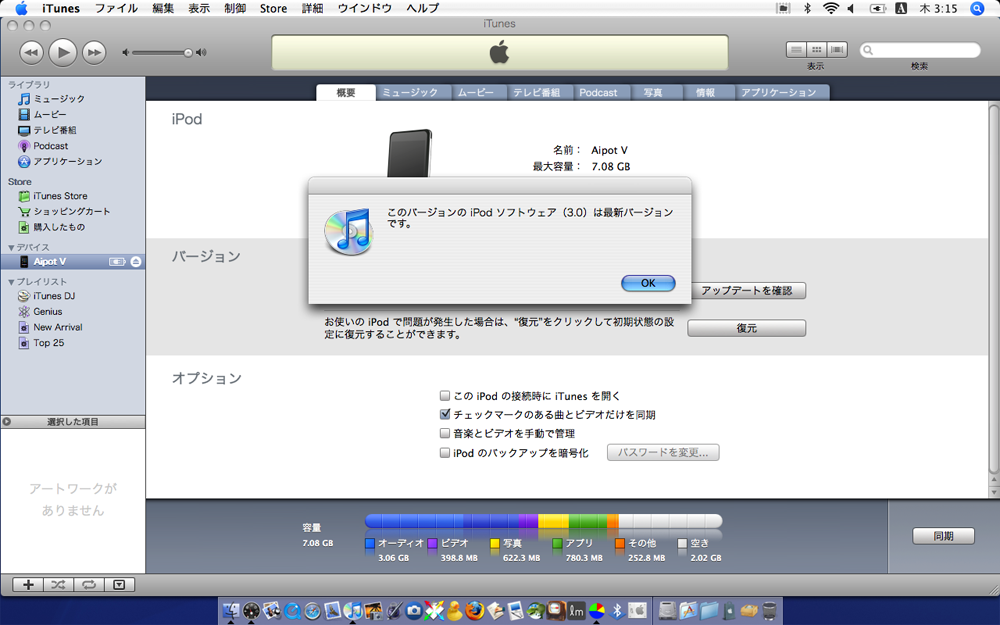The height and width of the screenshot is (625, 1000).
Task: Click the add playlist plus button
Action: [28, 584]
